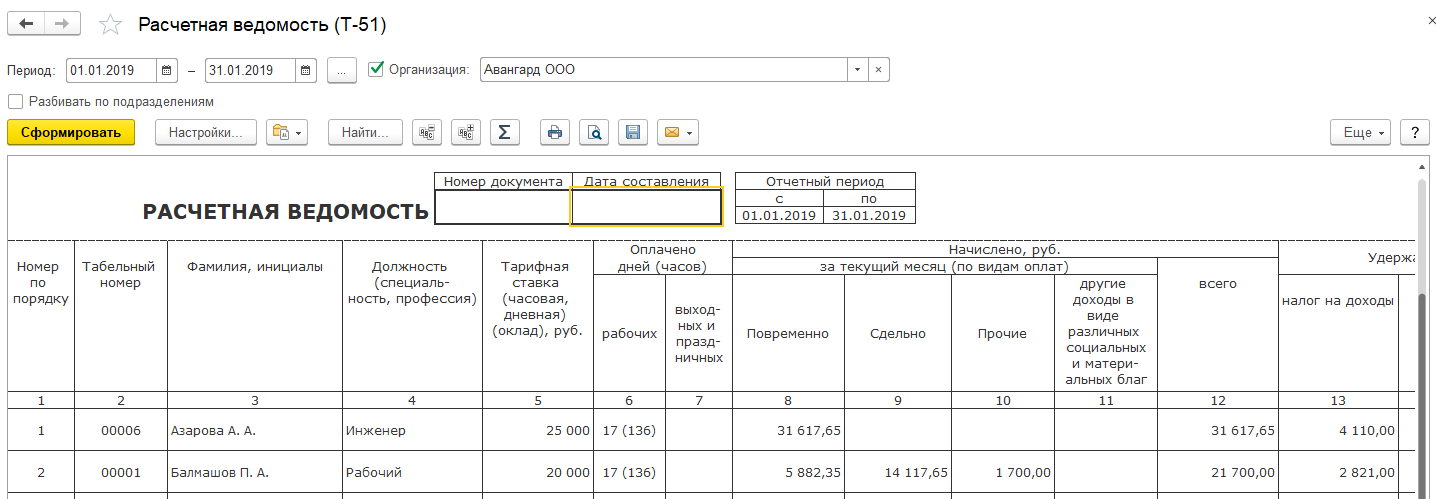1436x499 pixels.
Task: Open report variants dropdown button
Action: pyautogui.click(x=287, y=132)
